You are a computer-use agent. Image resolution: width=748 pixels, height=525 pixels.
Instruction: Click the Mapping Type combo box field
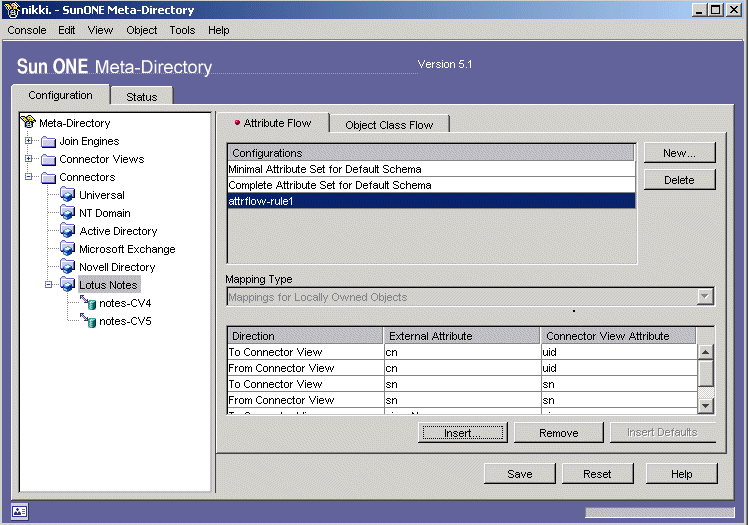470,297
